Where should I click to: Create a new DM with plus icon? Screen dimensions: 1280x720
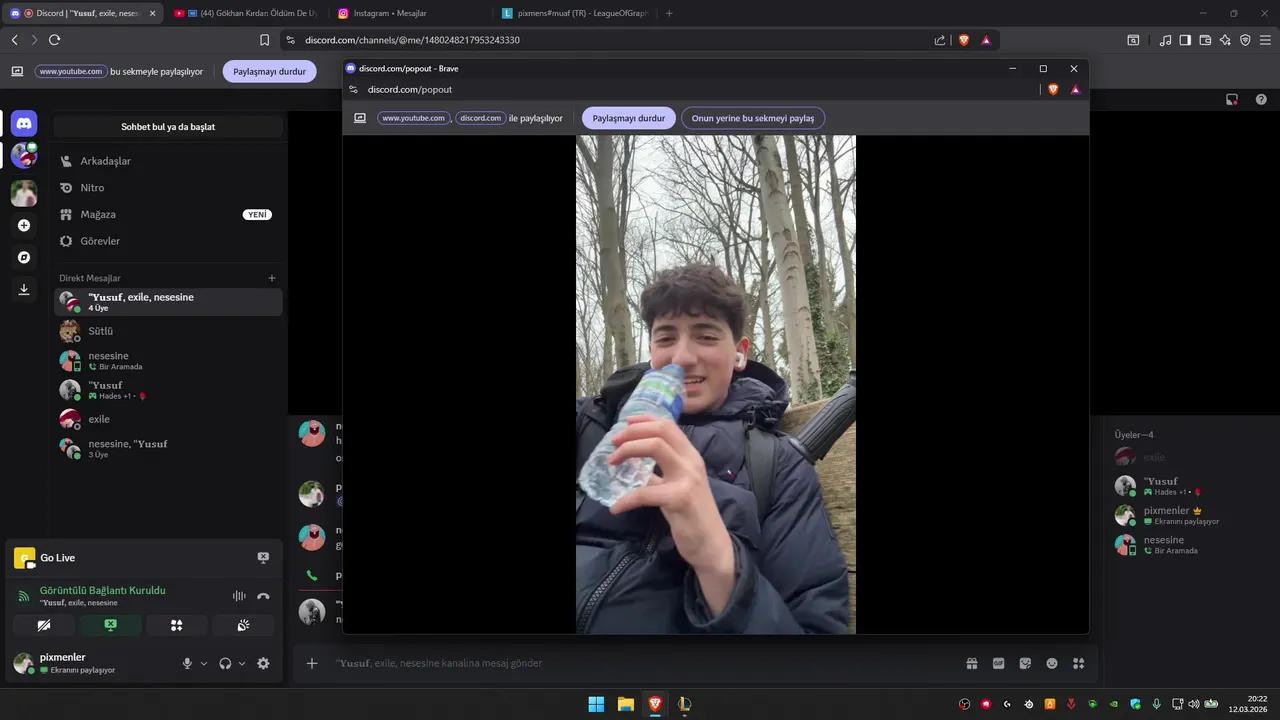pyautogui.click(x=272, y=278)
